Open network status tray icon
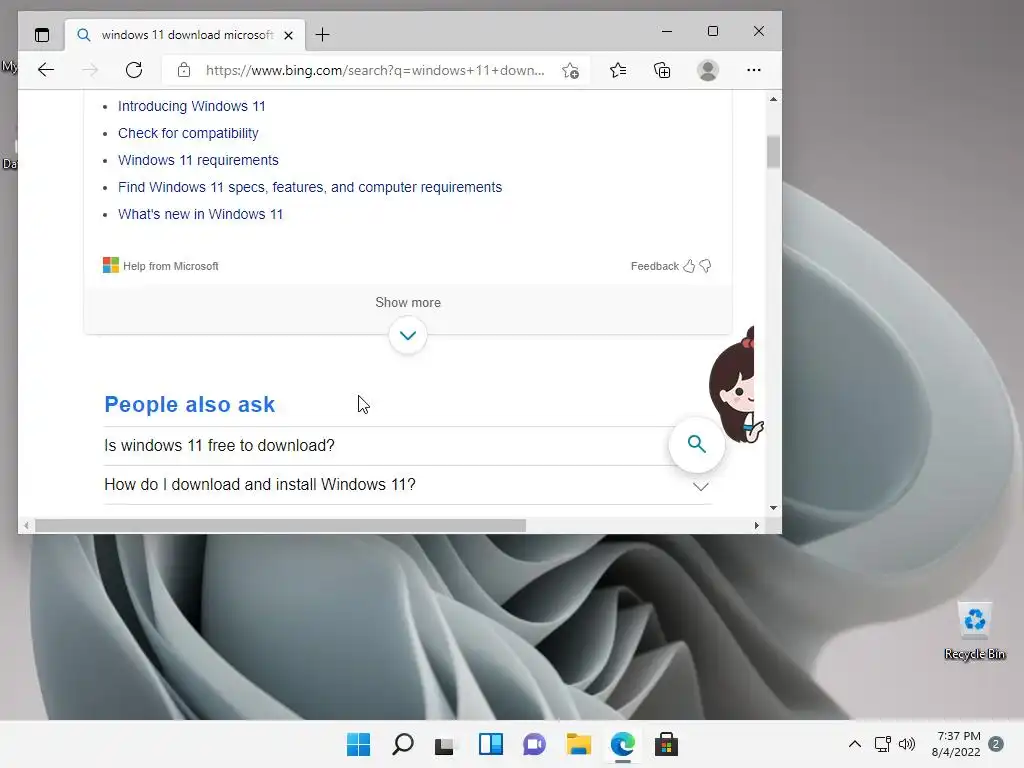1024x768 pixels. (882, 744)
